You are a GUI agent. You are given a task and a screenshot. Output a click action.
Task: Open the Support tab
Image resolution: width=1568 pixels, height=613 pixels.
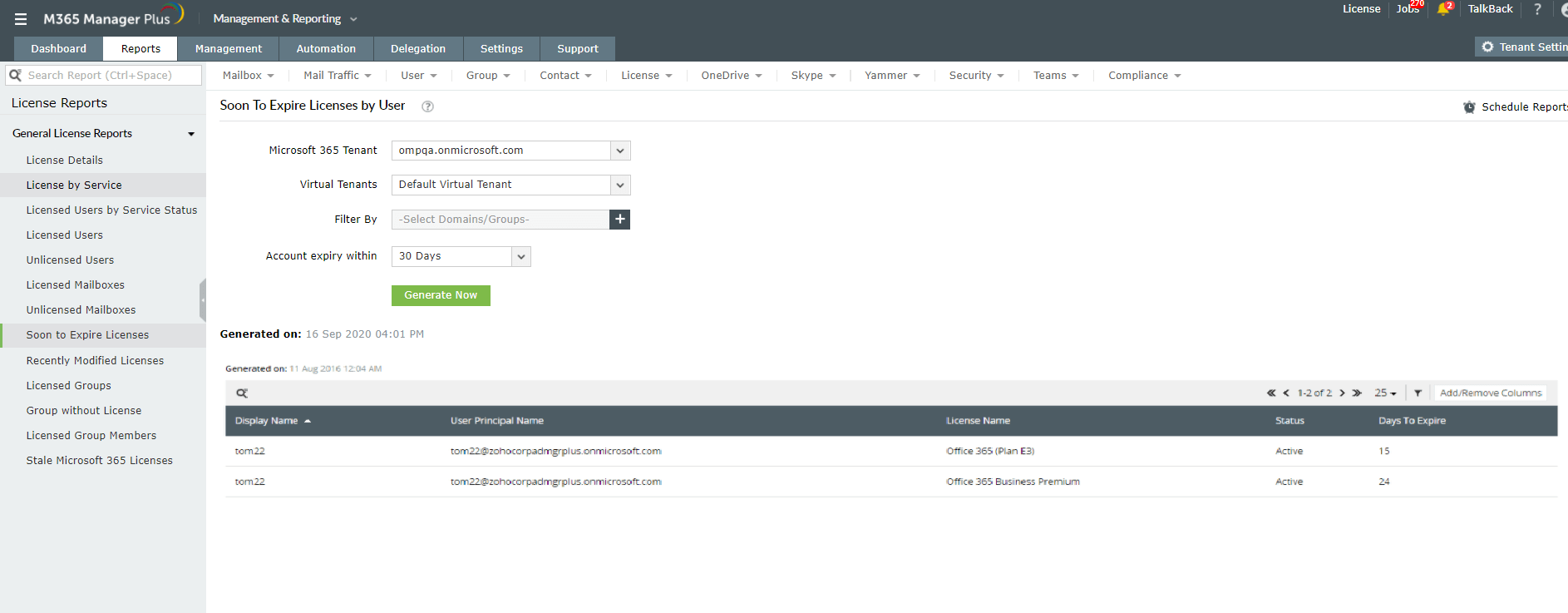(578, 49)
